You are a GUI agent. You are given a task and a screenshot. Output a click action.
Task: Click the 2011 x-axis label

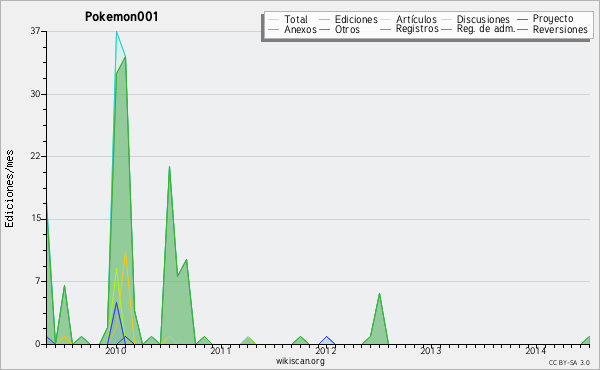click(221, 351)
